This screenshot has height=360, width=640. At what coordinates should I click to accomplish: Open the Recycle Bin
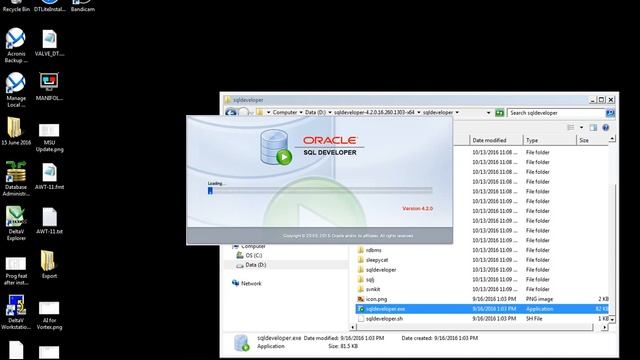pos(16,6)
